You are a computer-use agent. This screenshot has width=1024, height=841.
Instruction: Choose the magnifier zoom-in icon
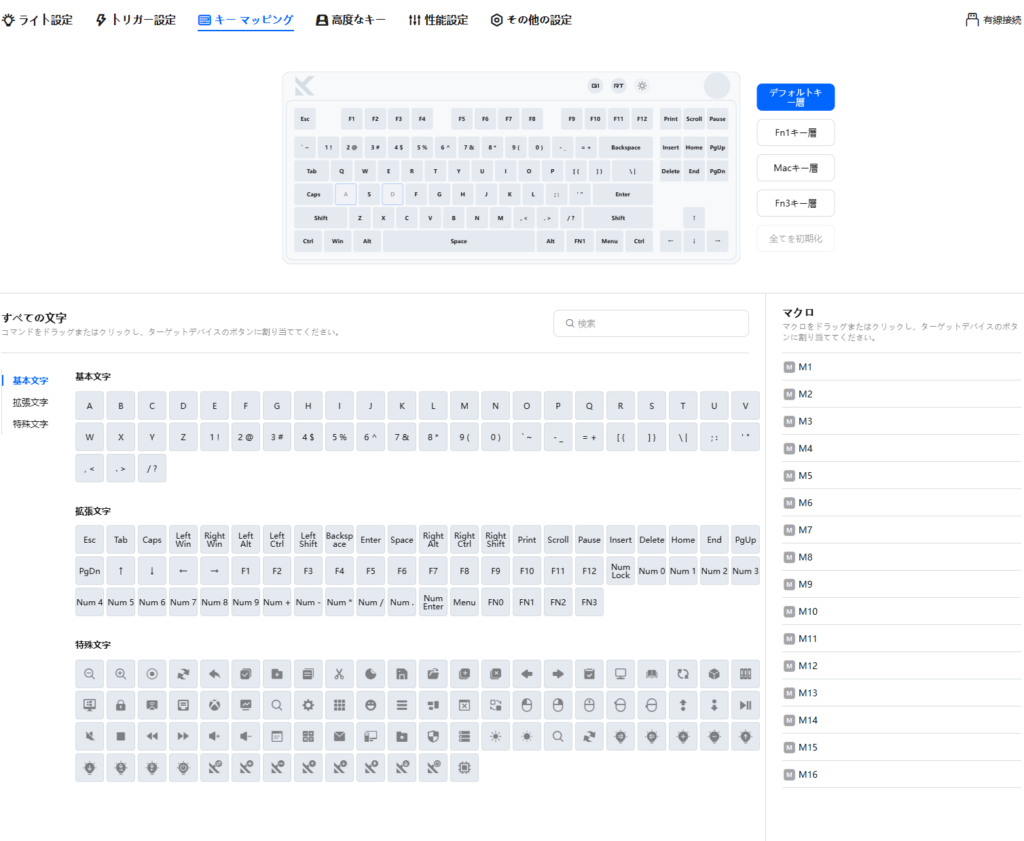pos(121,674)
